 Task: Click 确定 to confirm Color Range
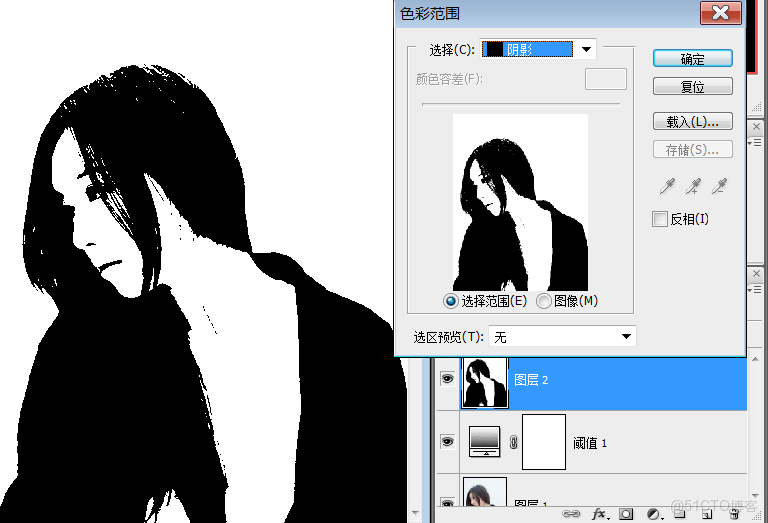point(693,59)
